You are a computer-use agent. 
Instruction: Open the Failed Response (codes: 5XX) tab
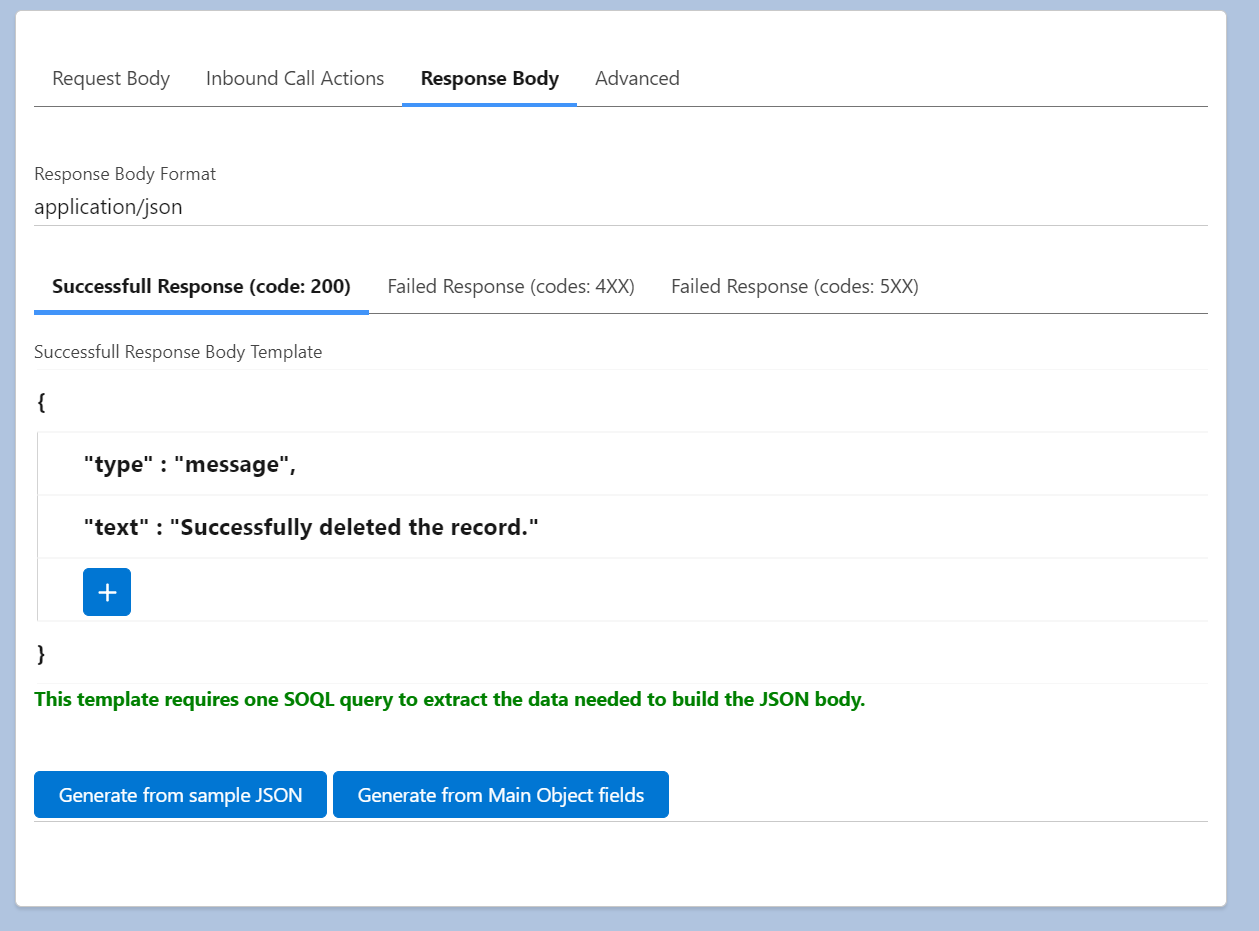tap(795, 286)
